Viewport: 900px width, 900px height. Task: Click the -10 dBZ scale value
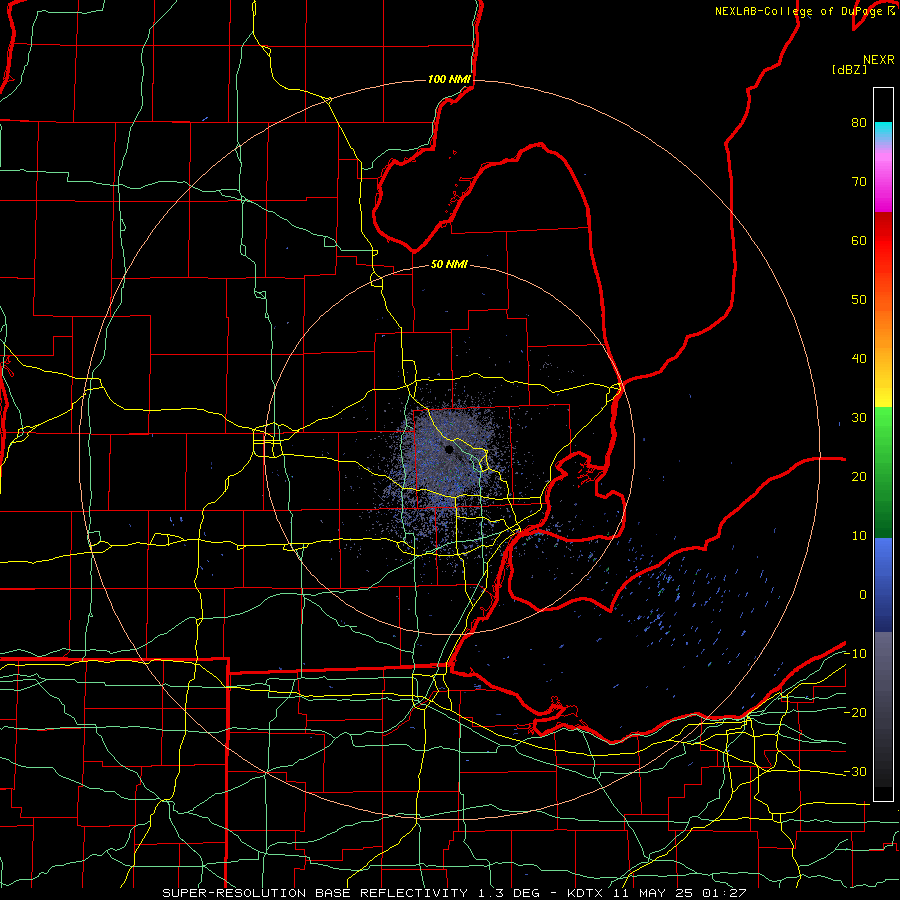coord(855,654)
